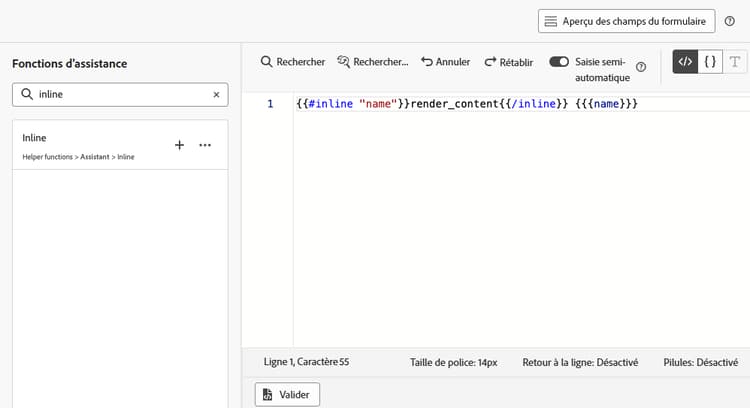Click the Valider button
Viewport: 750px width, 408px height.
coord(287,395)
